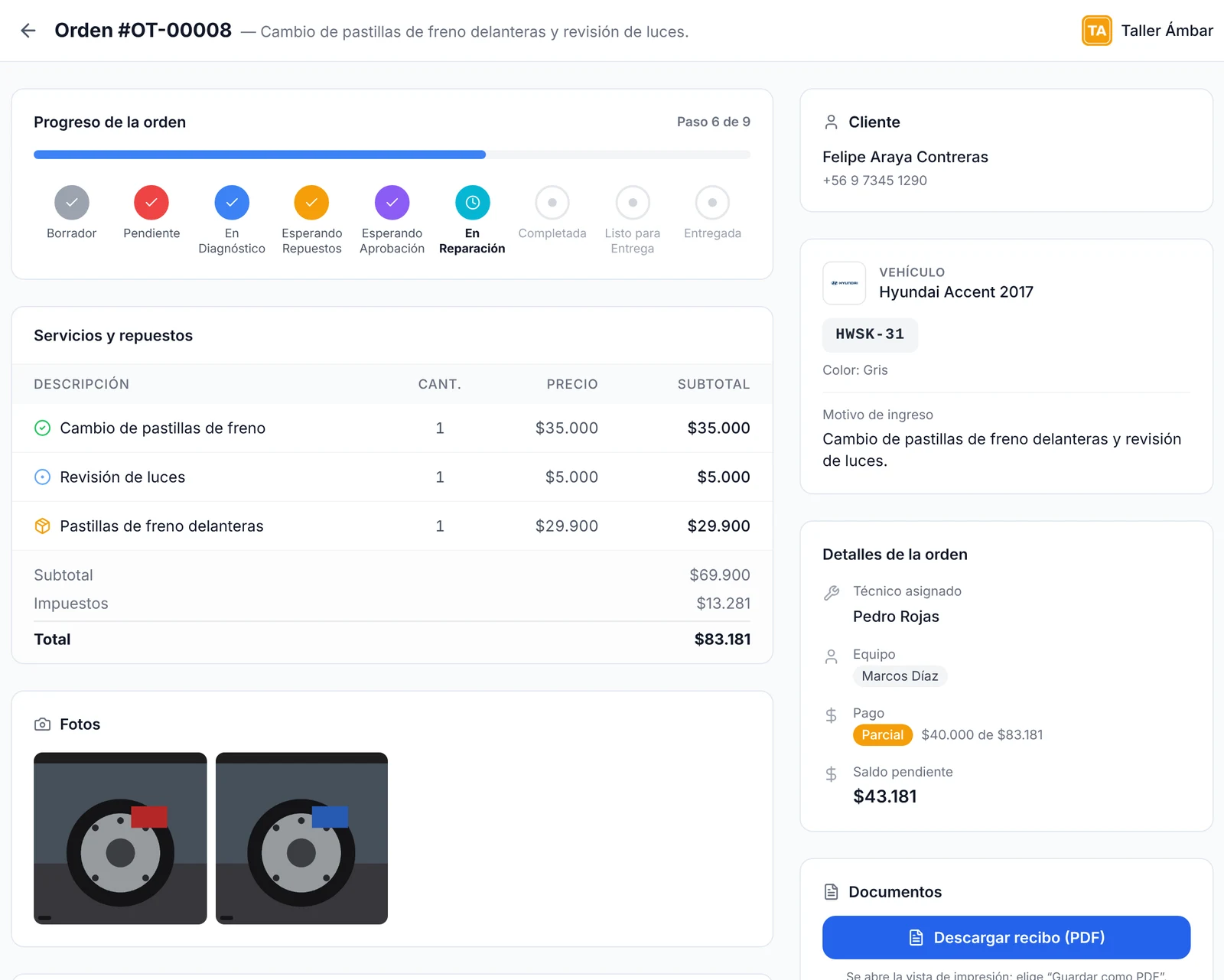Image resolution: width=1224 pixels, height=980 pixels.
Task: Click the technician name Pedro Rojas
Action: pyautogui.click(x=896, y=617)
